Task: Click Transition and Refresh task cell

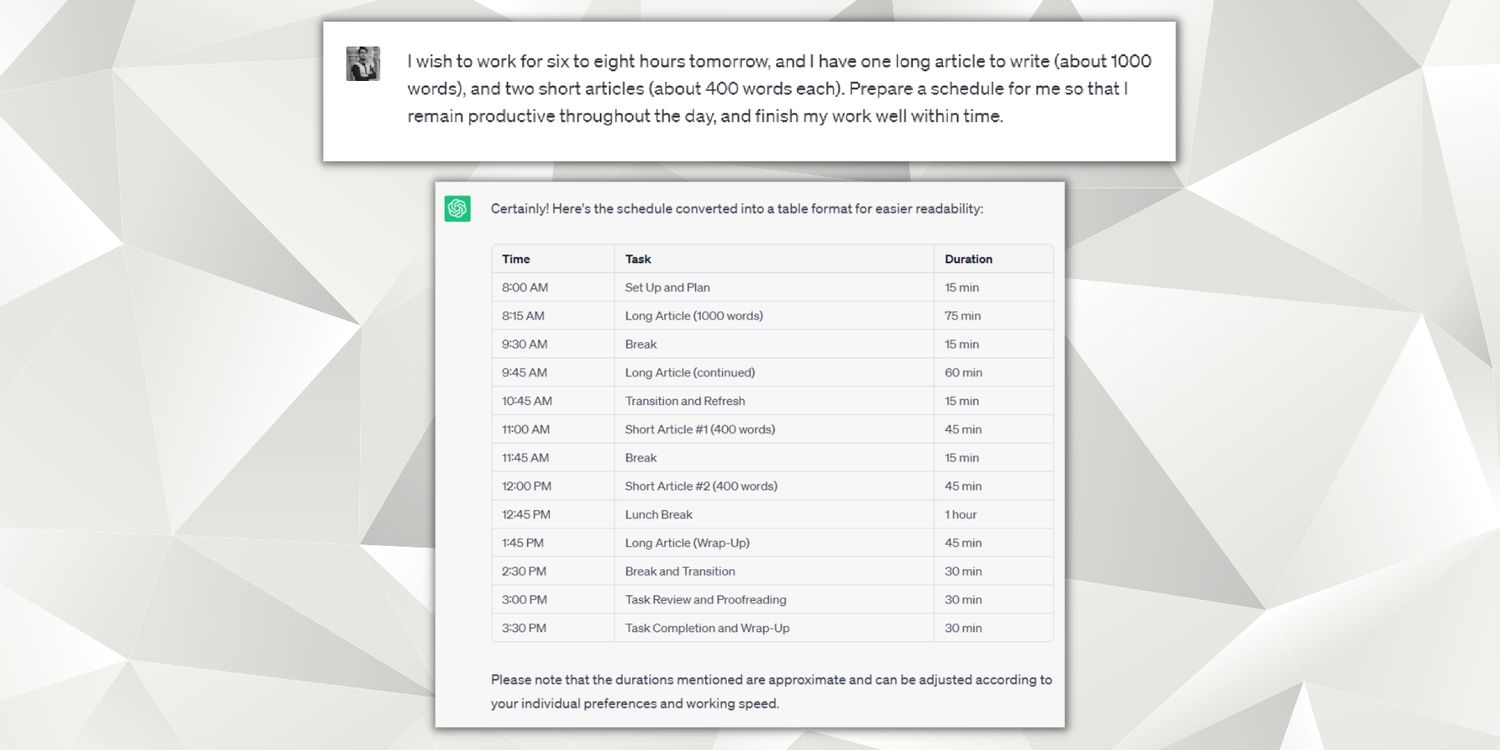Action: coord(685,401)
